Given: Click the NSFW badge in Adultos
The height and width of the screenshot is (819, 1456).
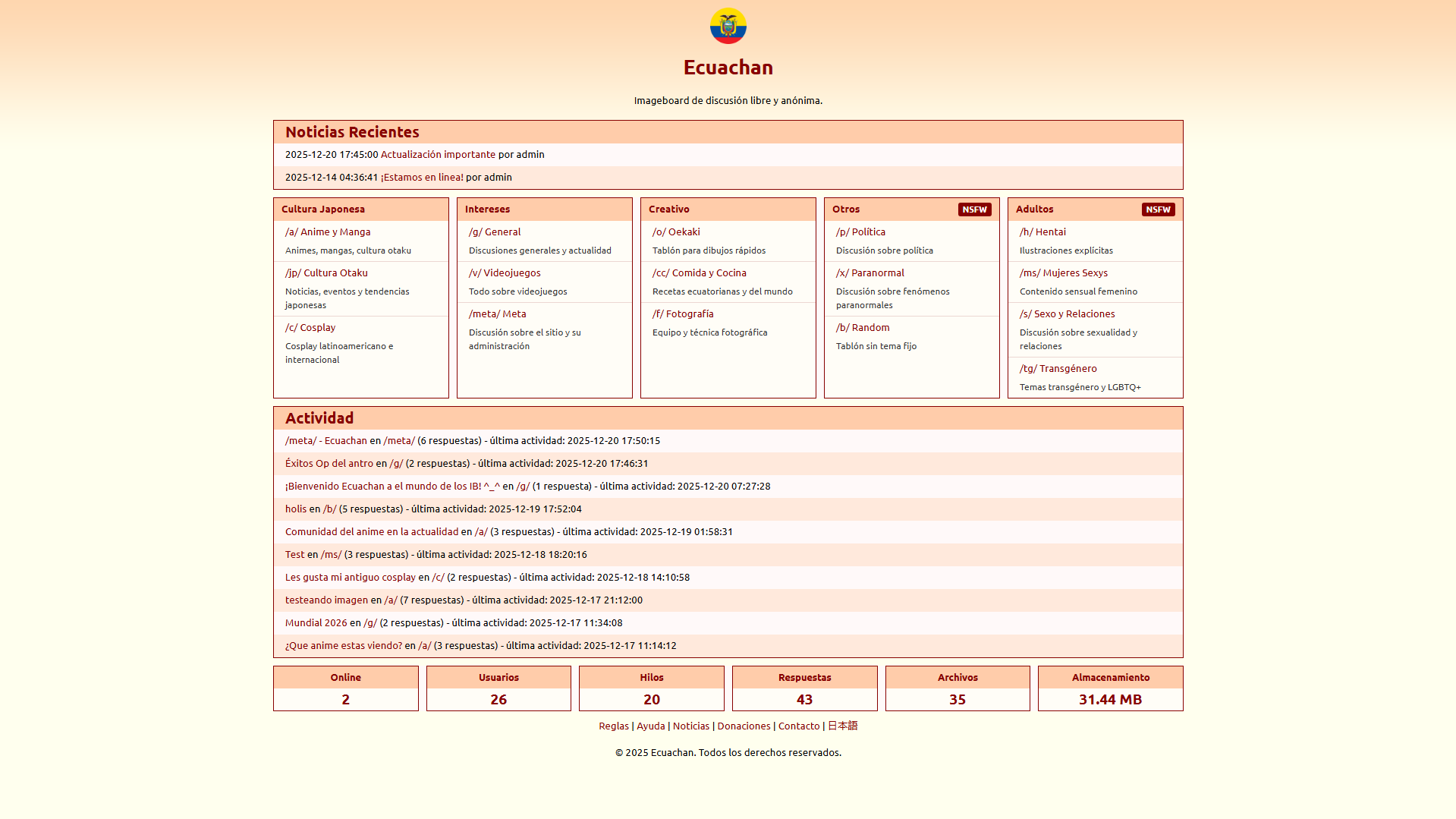Looking at the screenshot, I should point(1158,209).
